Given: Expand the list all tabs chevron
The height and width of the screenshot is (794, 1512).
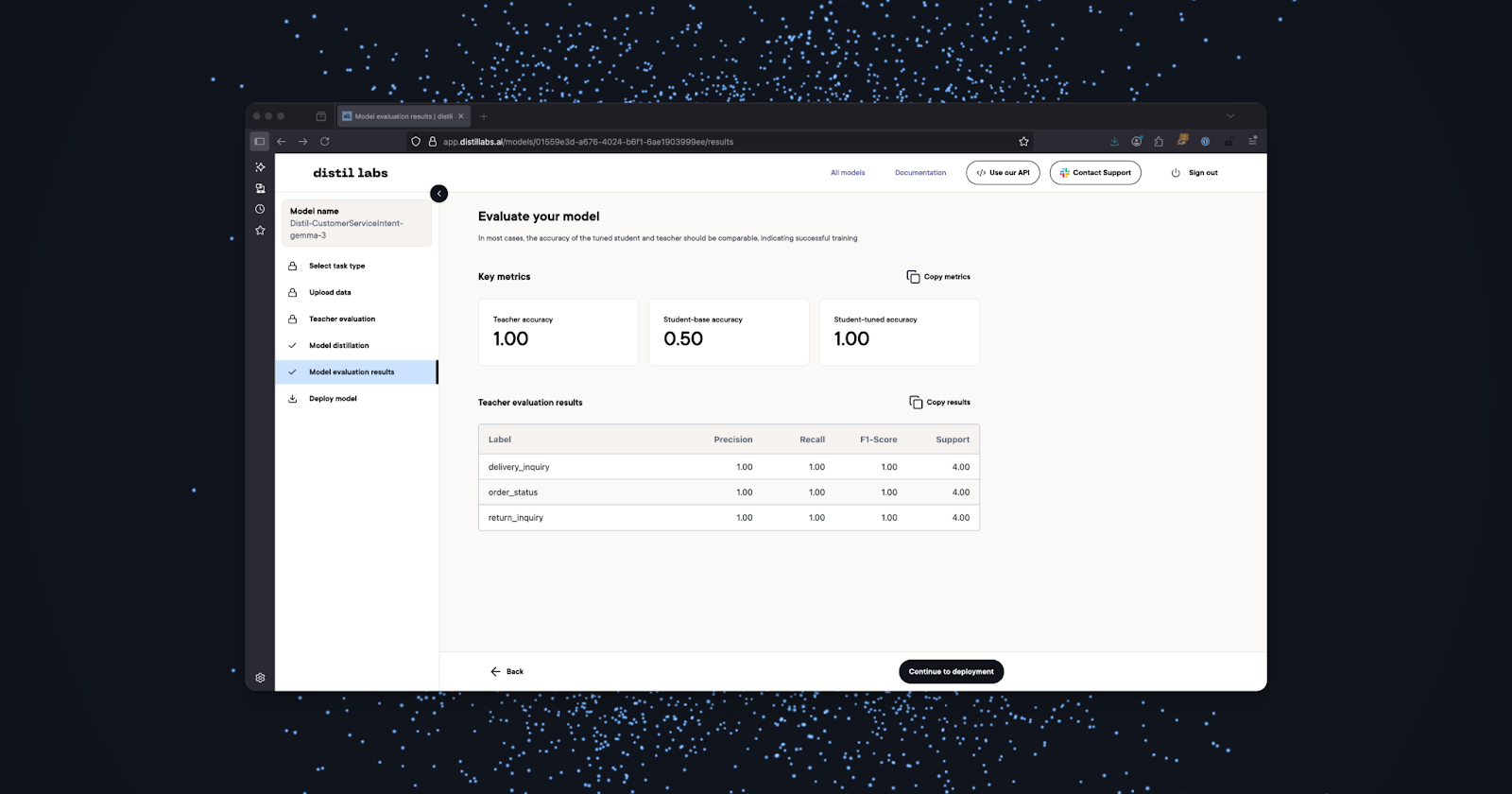Looking at the screenshot, I should point(1230,116).
